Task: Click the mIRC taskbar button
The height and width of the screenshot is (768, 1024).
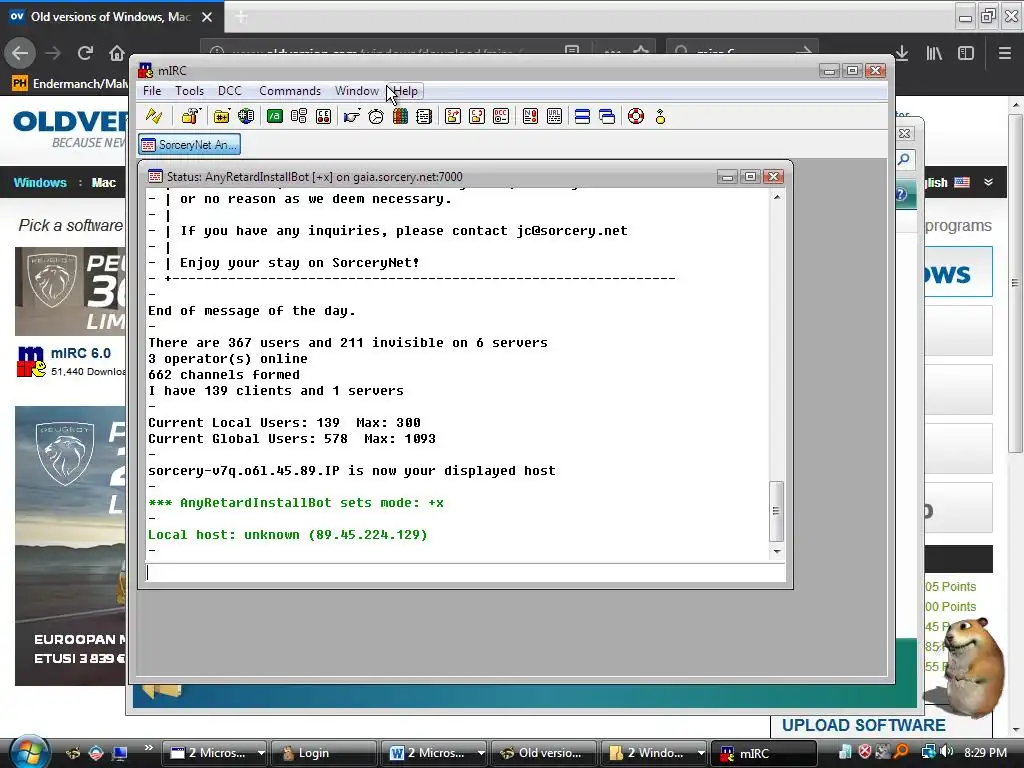Action: click(x=763, y=753)
